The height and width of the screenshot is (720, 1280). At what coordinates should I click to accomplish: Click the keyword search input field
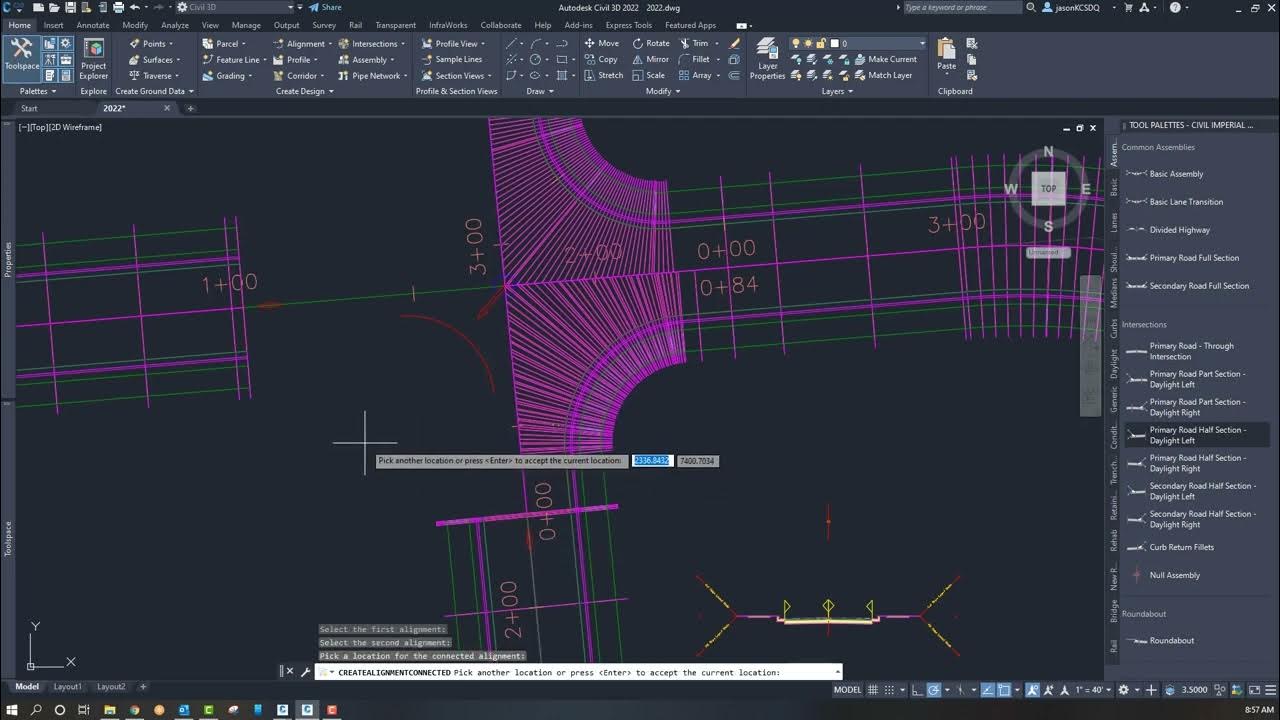tap(961, 7)
